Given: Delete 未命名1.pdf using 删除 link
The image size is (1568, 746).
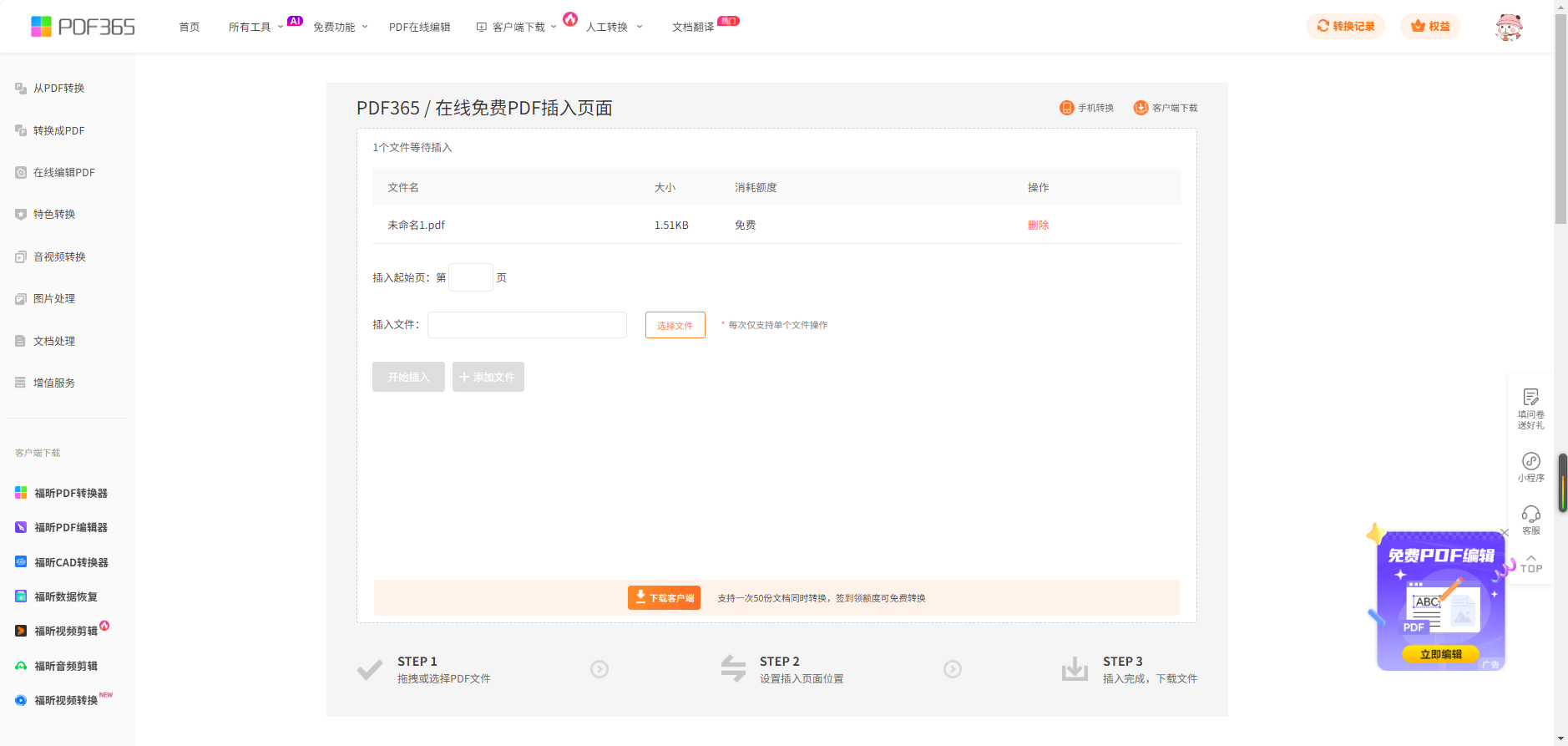Looking at the screenshot, I should pyautogui.click(x=1038, y=226).
